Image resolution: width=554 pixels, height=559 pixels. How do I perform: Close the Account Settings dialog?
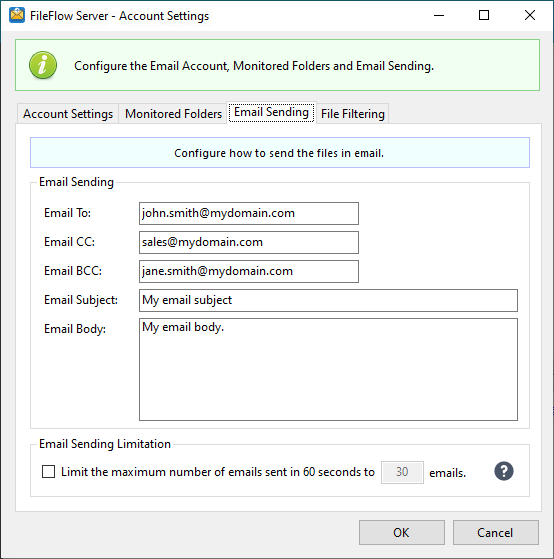[x=530, y=15]
